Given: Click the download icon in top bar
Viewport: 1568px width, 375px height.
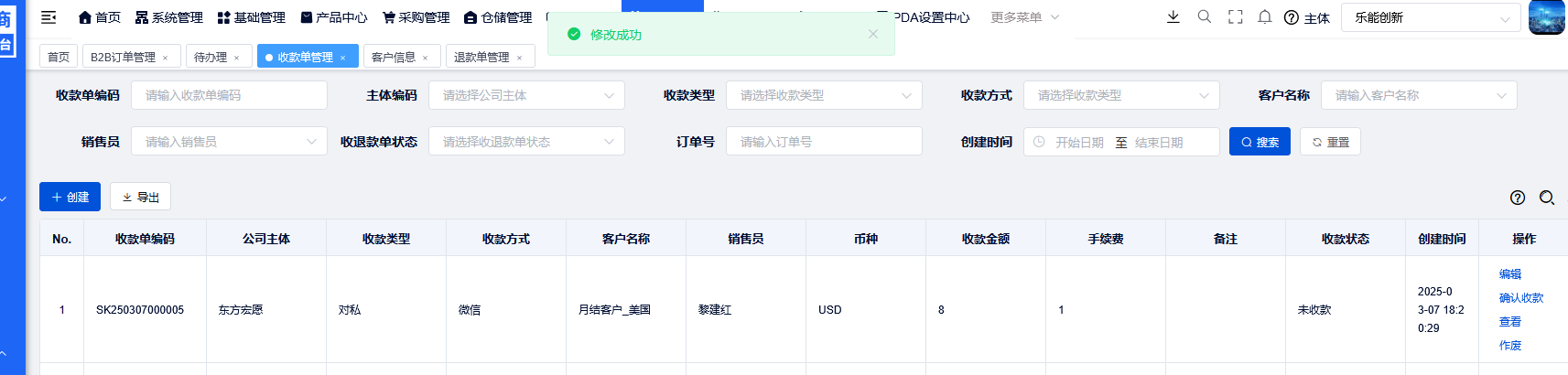Looking at the screenshot, I should (1173, 17).
